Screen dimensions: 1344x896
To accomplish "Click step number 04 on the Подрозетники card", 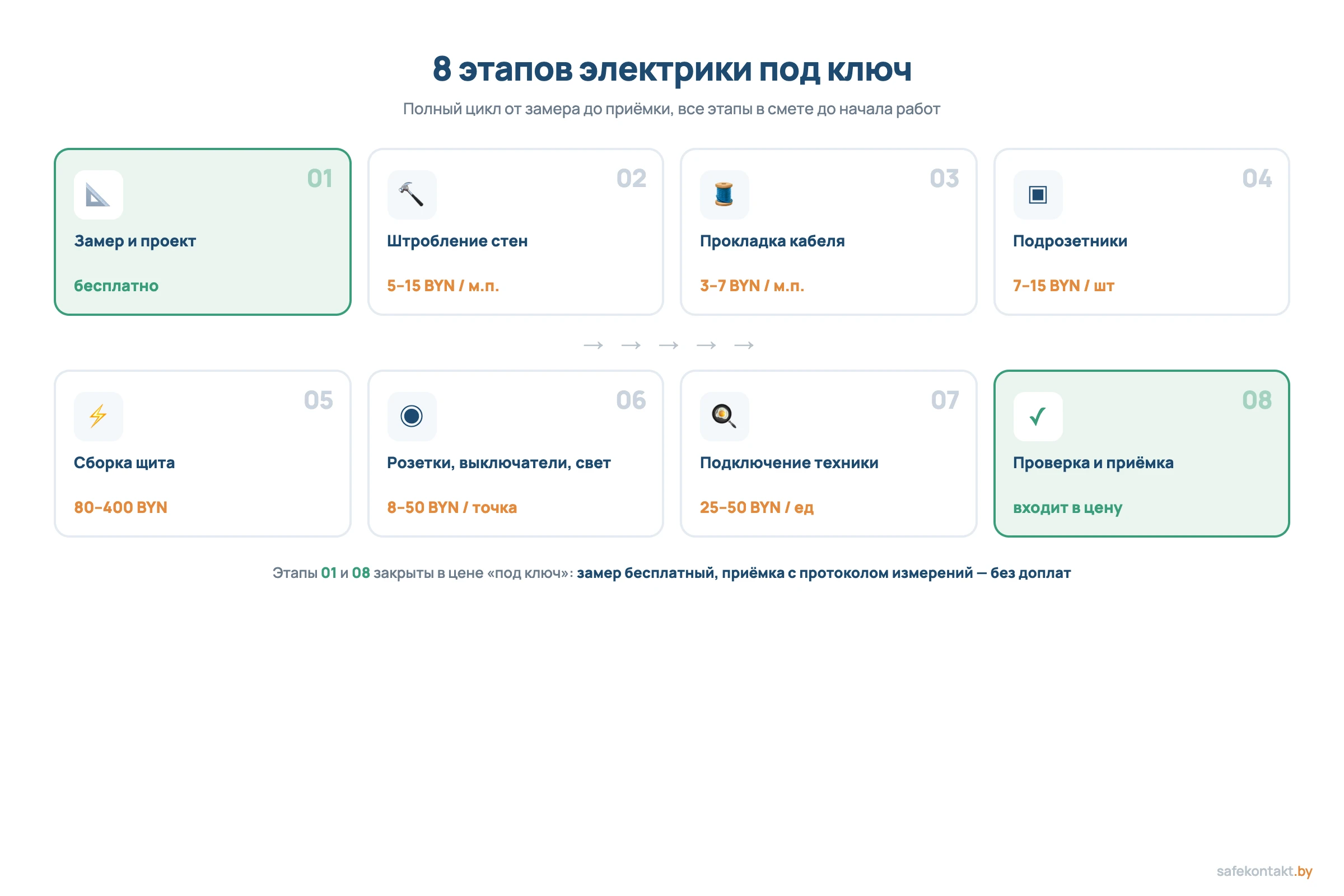I will coord(1257,179).
